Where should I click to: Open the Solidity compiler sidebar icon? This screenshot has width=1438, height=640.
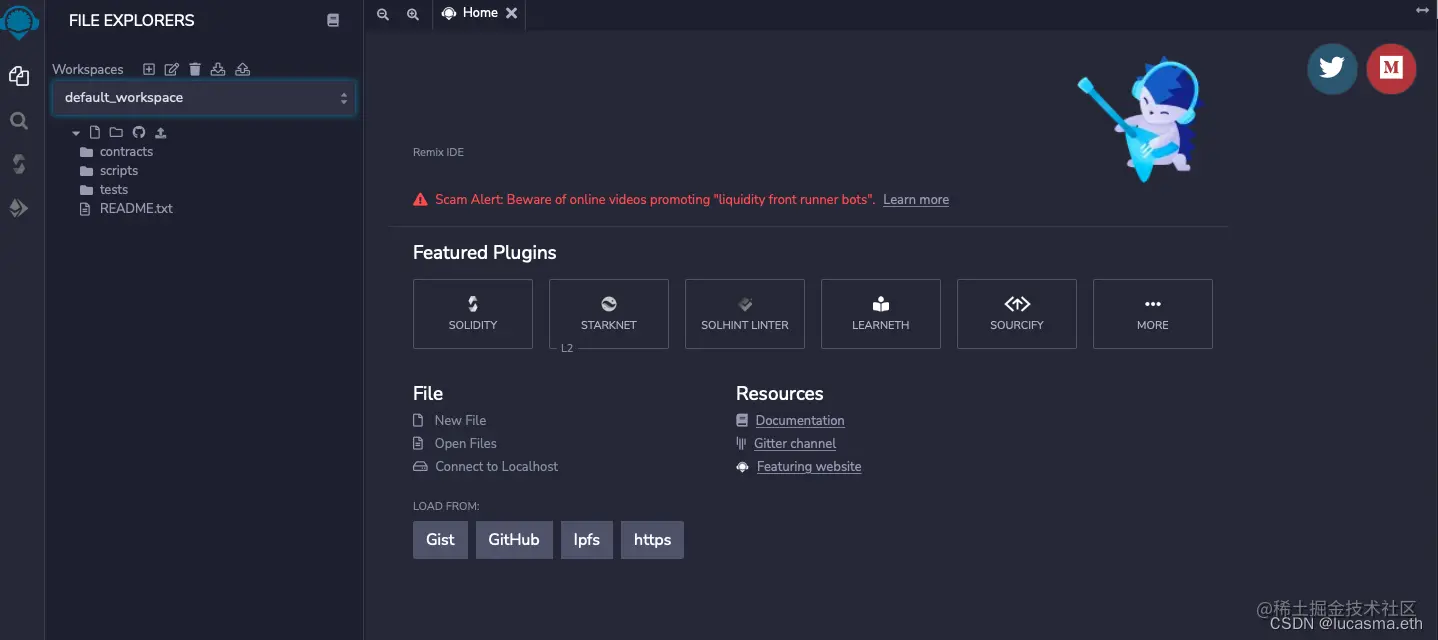19,164
